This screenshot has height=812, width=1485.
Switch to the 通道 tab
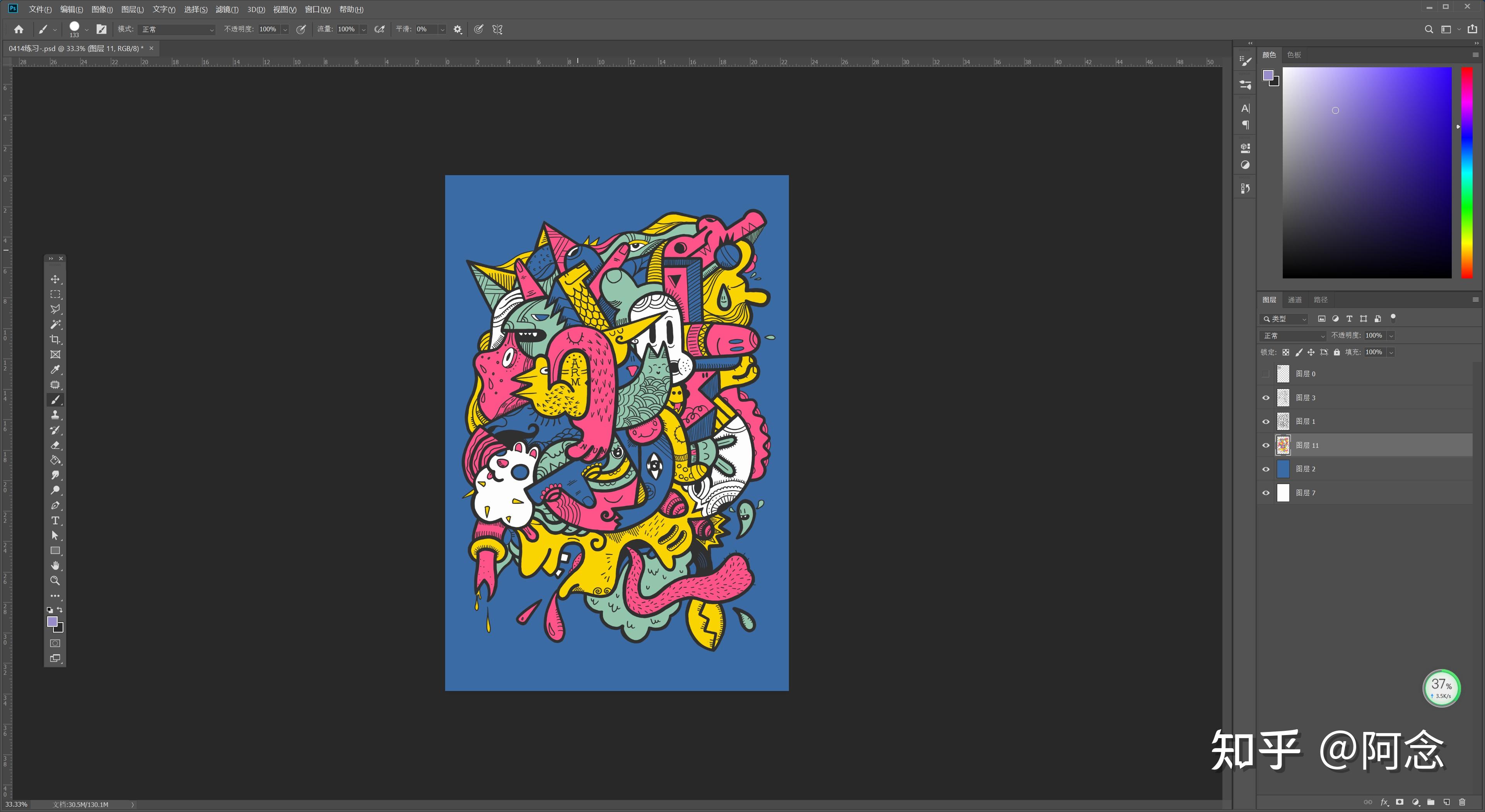[1295, 300]
